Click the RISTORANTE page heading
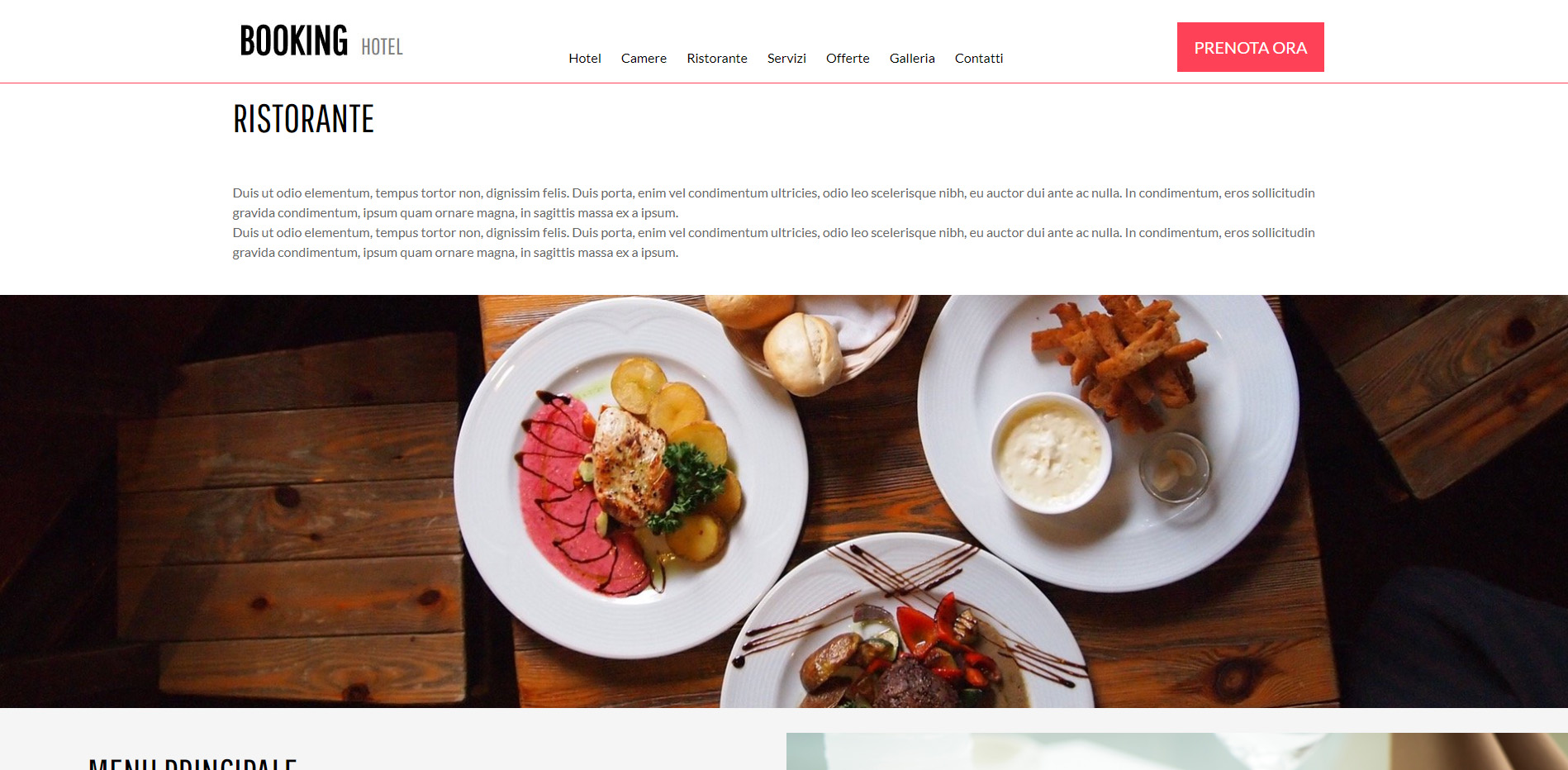Screen dimensions: 1568x770 (303, 119)
